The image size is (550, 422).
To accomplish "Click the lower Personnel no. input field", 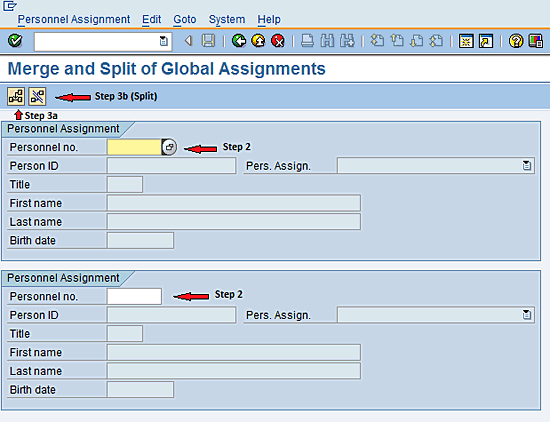I will pyautogui.click(x=134, y=296).
